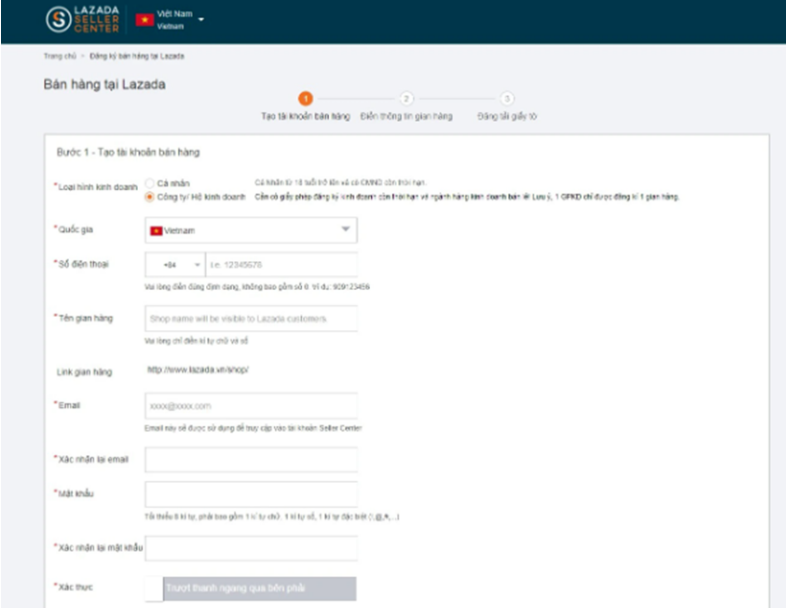Select the Cá nhân radio button
Image resolution: width=786 pixels, height=608 pixels.
(x=149, y=183)
